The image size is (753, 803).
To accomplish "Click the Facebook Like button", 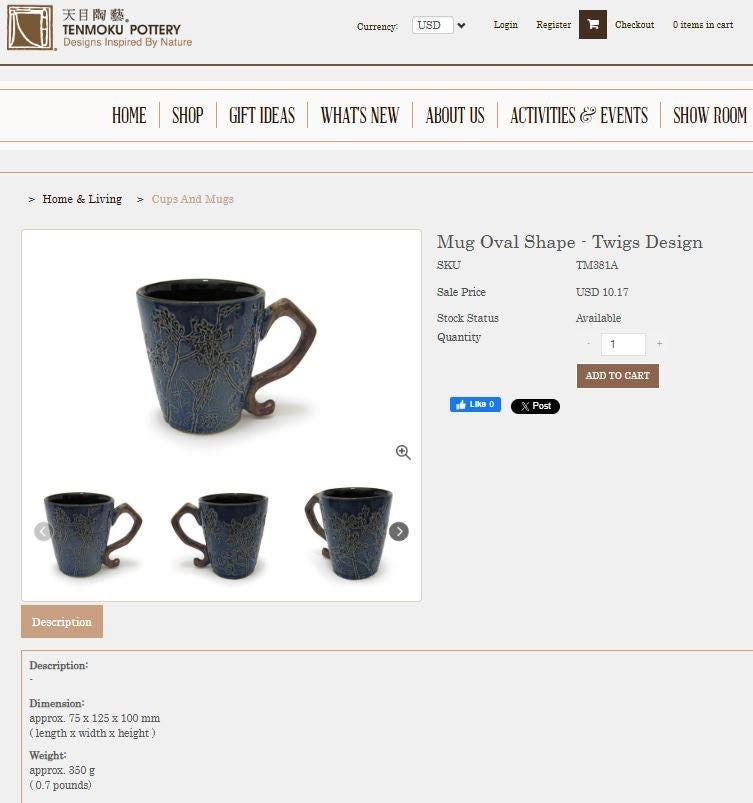I will coord(475,405).
